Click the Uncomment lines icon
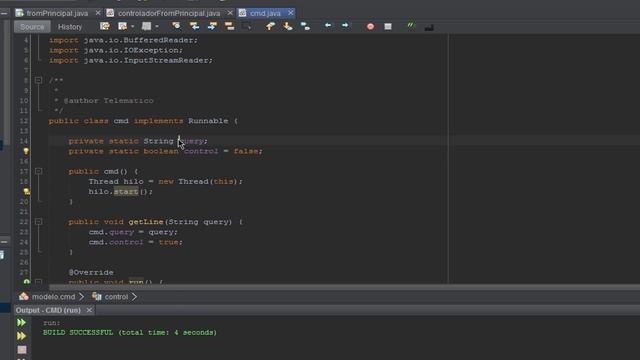 pos(429,27)
